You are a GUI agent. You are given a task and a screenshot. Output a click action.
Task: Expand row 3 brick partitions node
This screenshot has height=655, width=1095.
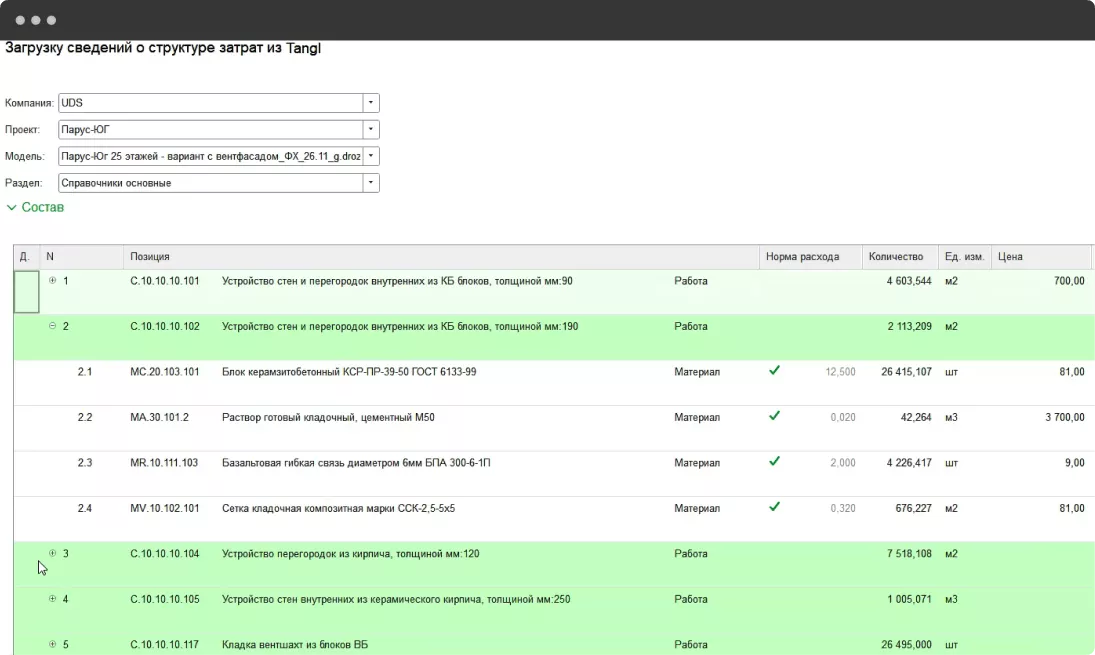[x=53, y=553]
